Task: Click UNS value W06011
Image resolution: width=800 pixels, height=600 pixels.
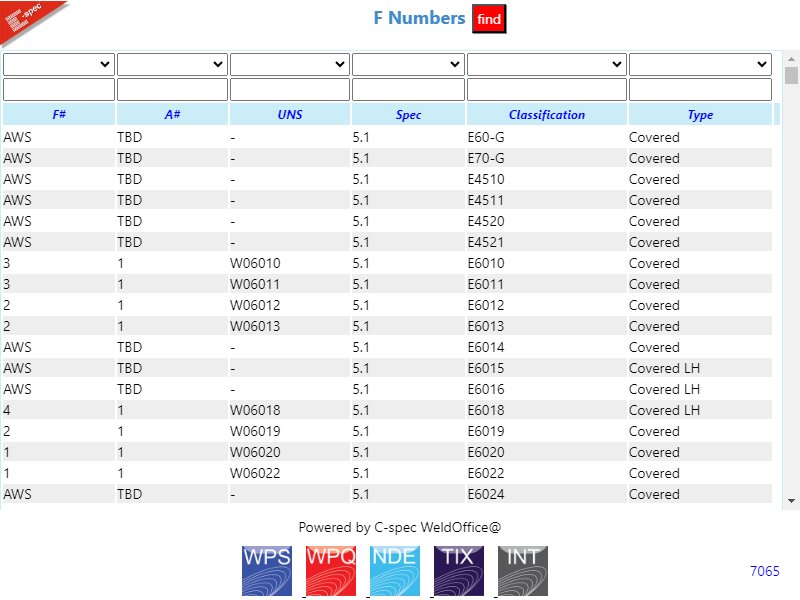Action: pyautogui.click(x=255, y=284)
